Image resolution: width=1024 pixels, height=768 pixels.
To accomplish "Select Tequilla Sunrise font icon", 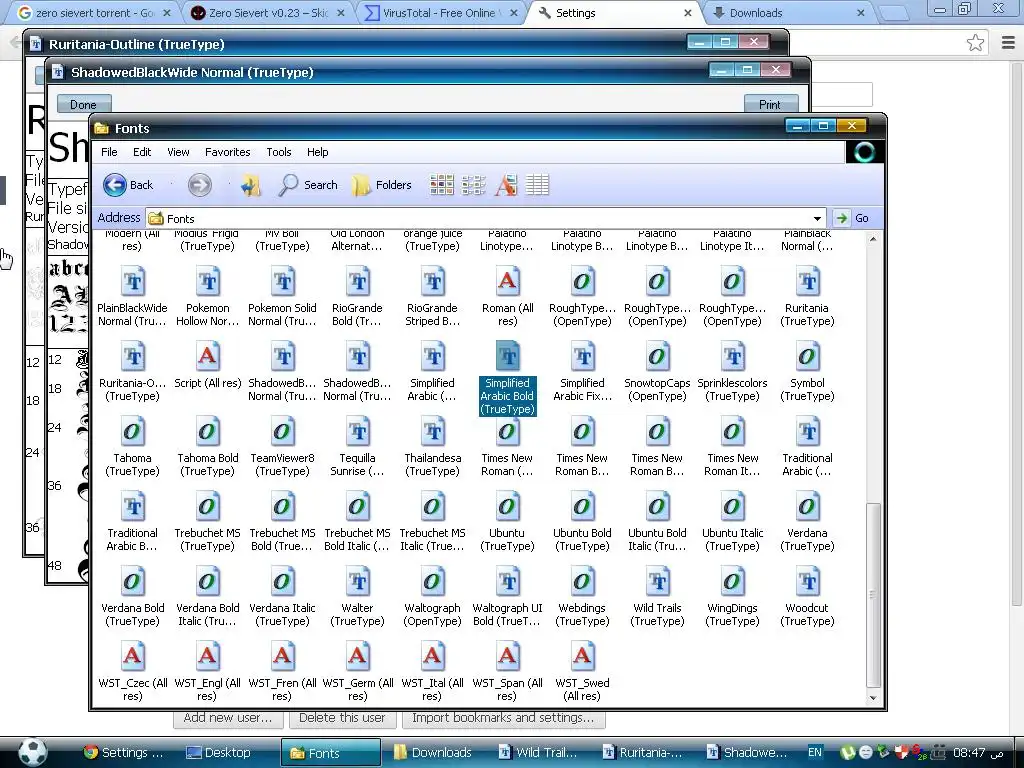I will pyautogui.click(x=357, y=432).
